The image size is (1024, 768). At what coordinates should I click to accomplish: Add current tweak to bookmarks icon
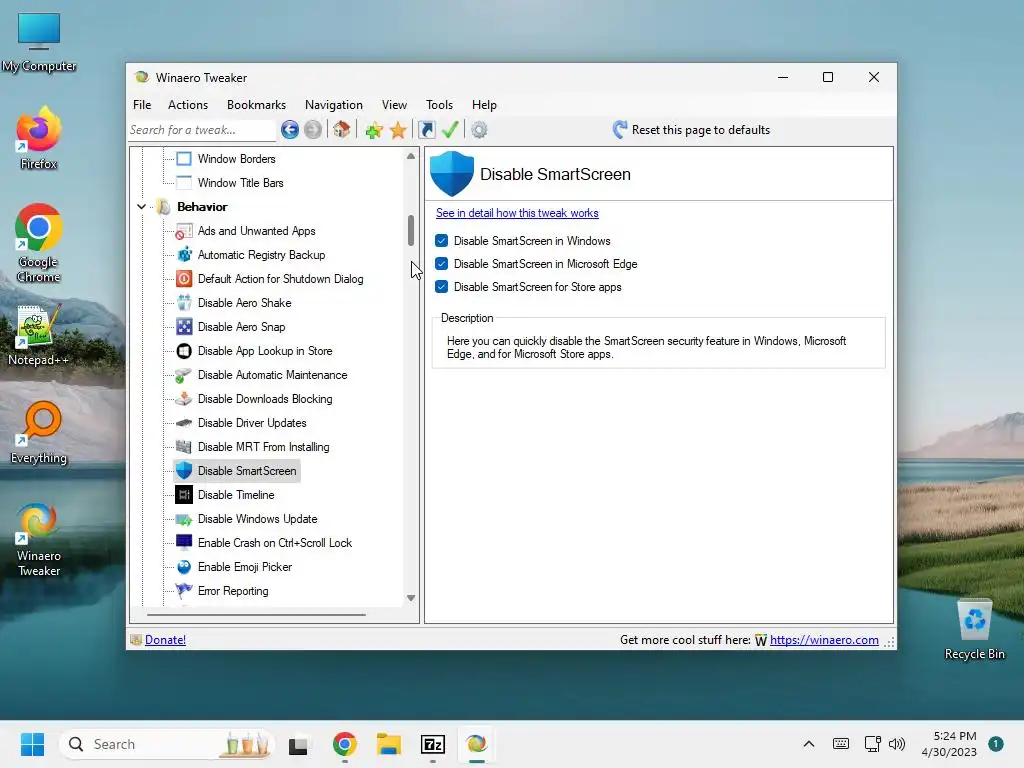point(374,130)
